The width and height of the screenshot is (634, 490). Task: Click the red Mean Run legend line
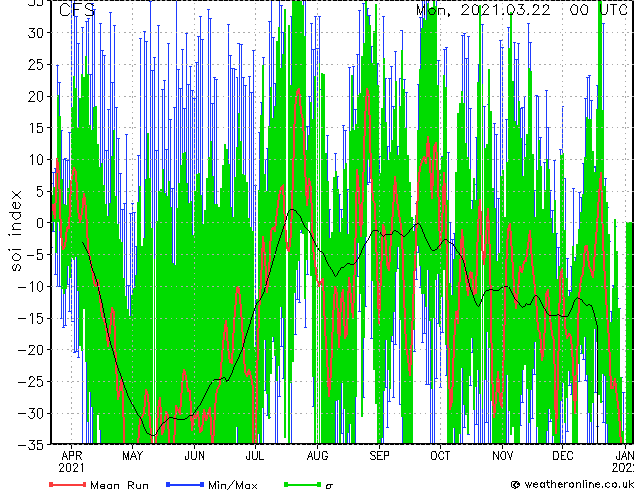68,484
